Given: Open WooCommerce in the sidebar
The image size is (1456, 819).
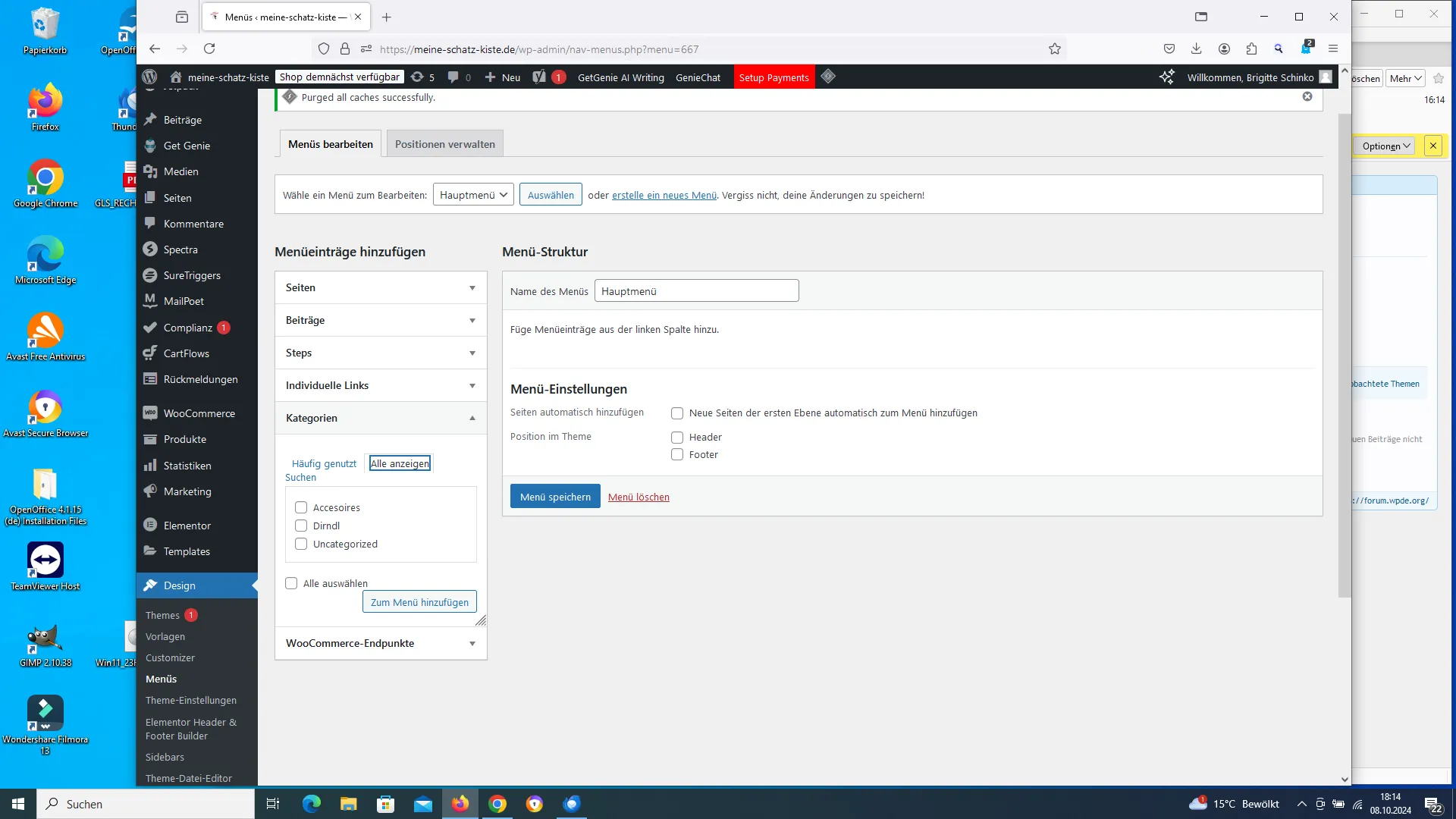Looking at the screenshot, I should point(199,413).
